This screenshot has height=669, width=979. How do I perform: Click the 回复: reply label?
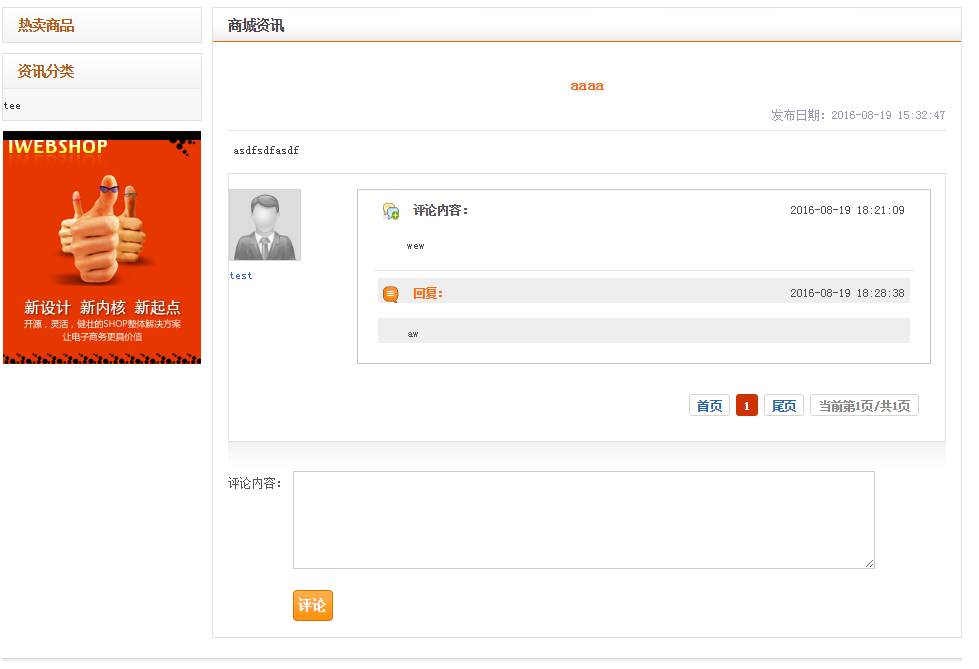pos(428,294)
